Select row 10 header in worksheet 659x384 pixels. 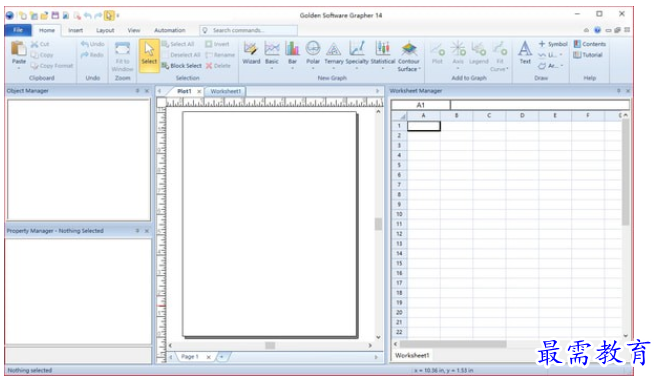tap(399, 214)
